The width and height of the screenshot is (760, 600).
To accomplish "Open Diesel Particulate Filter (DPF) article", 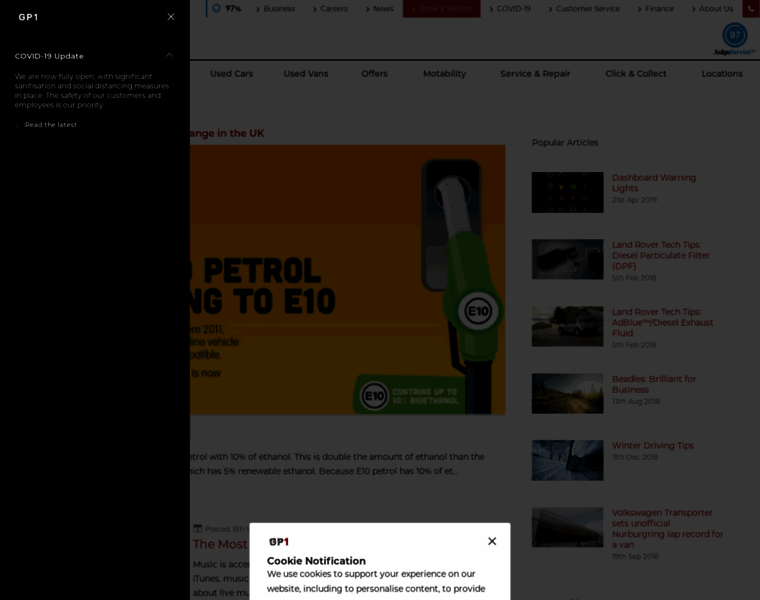I will [x=660, y=255].
